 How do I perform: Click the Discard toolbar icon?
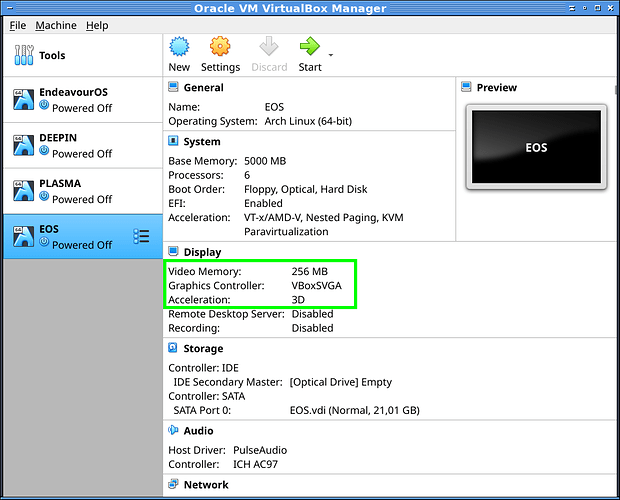point(268,48)
